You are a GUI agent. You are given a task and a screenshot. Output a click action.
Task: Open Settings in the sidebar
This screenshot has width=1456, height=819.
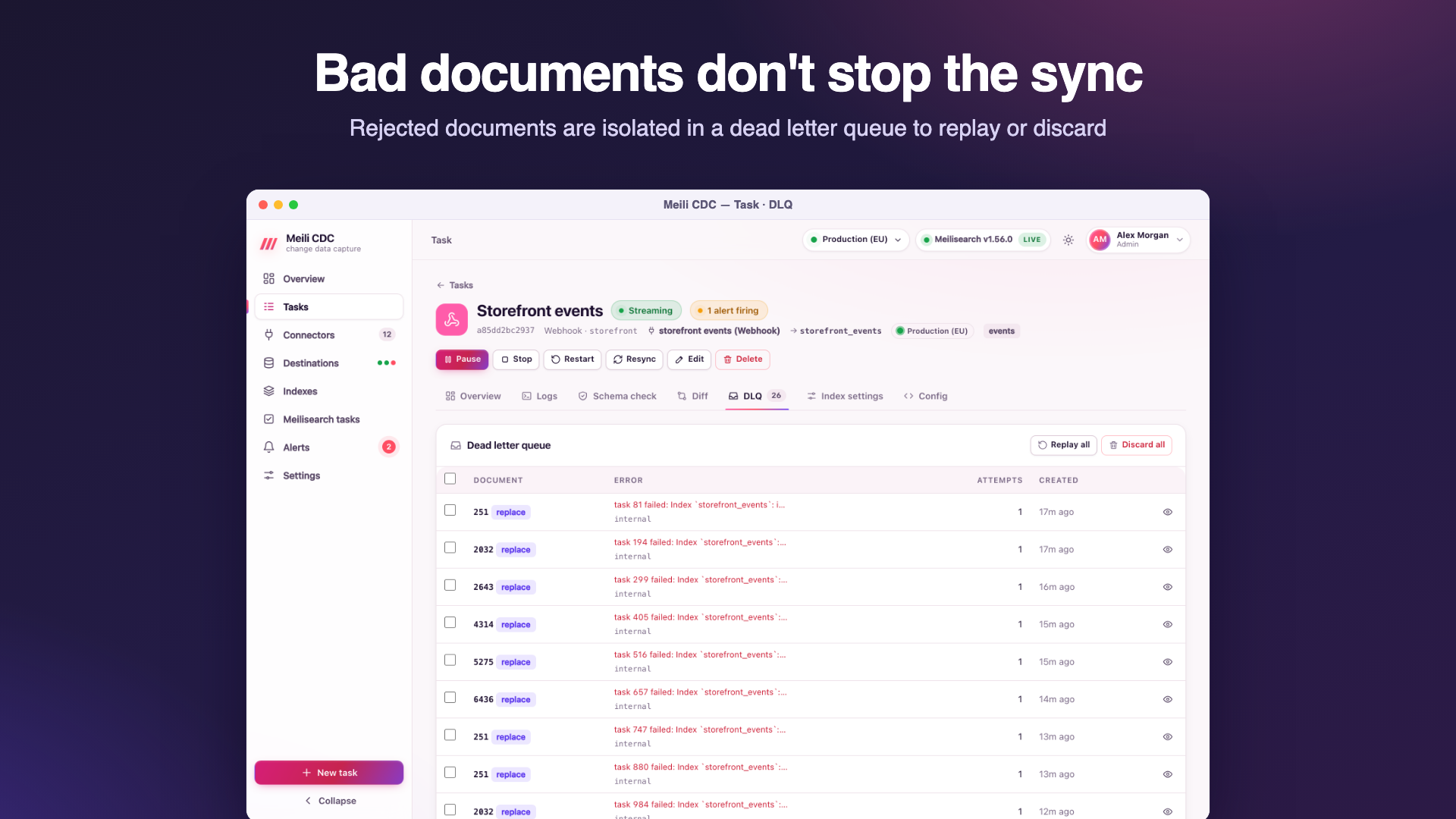[329, 475]
